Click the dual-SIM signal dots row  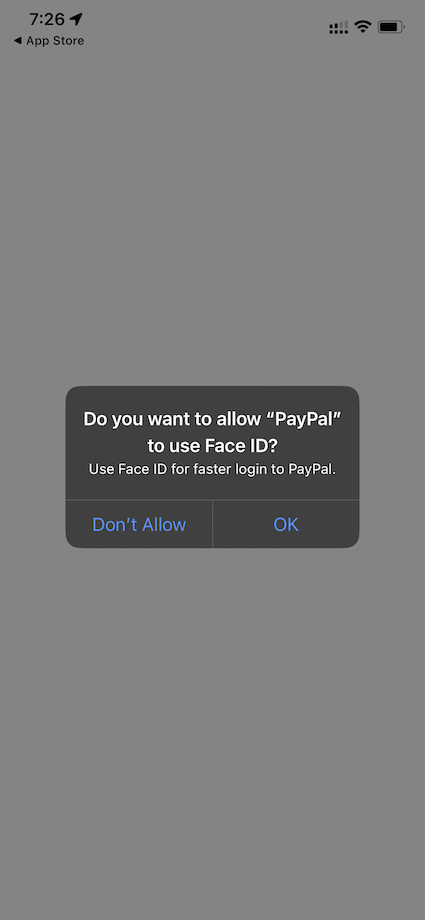(x=339, y=32)
